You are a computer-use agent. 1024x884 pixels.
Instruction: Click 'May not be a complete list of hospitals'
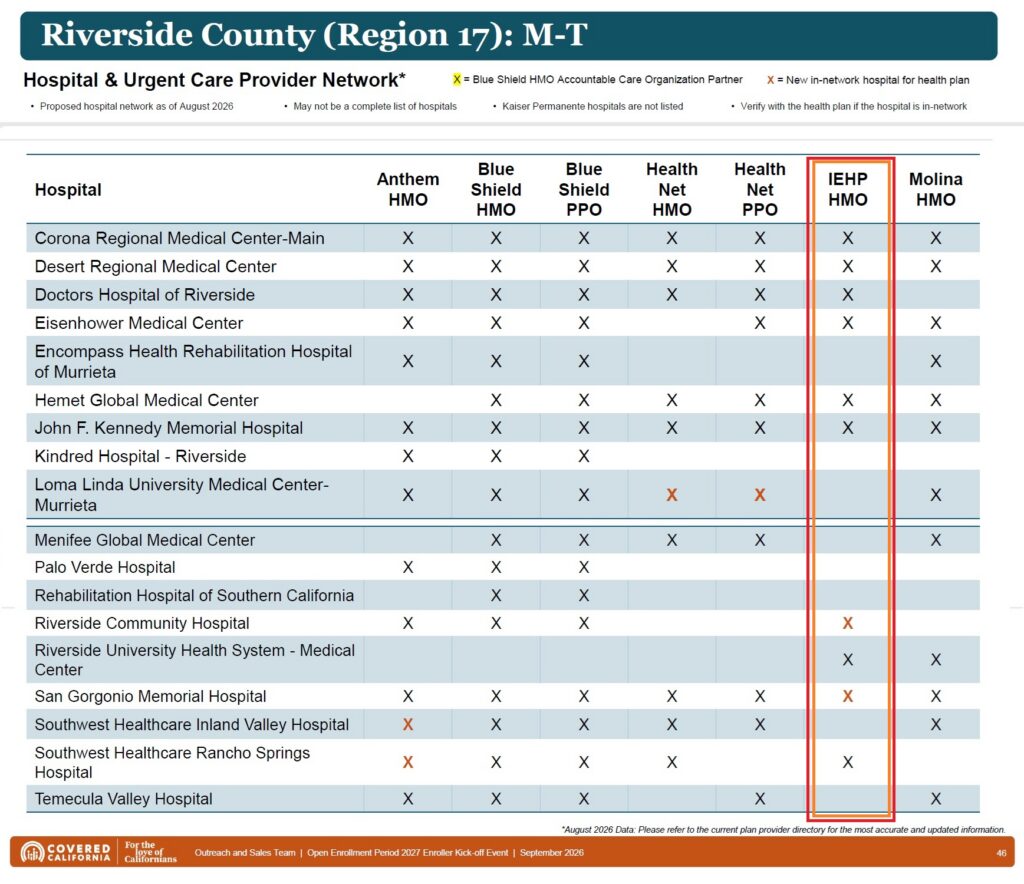coord(375,106)
